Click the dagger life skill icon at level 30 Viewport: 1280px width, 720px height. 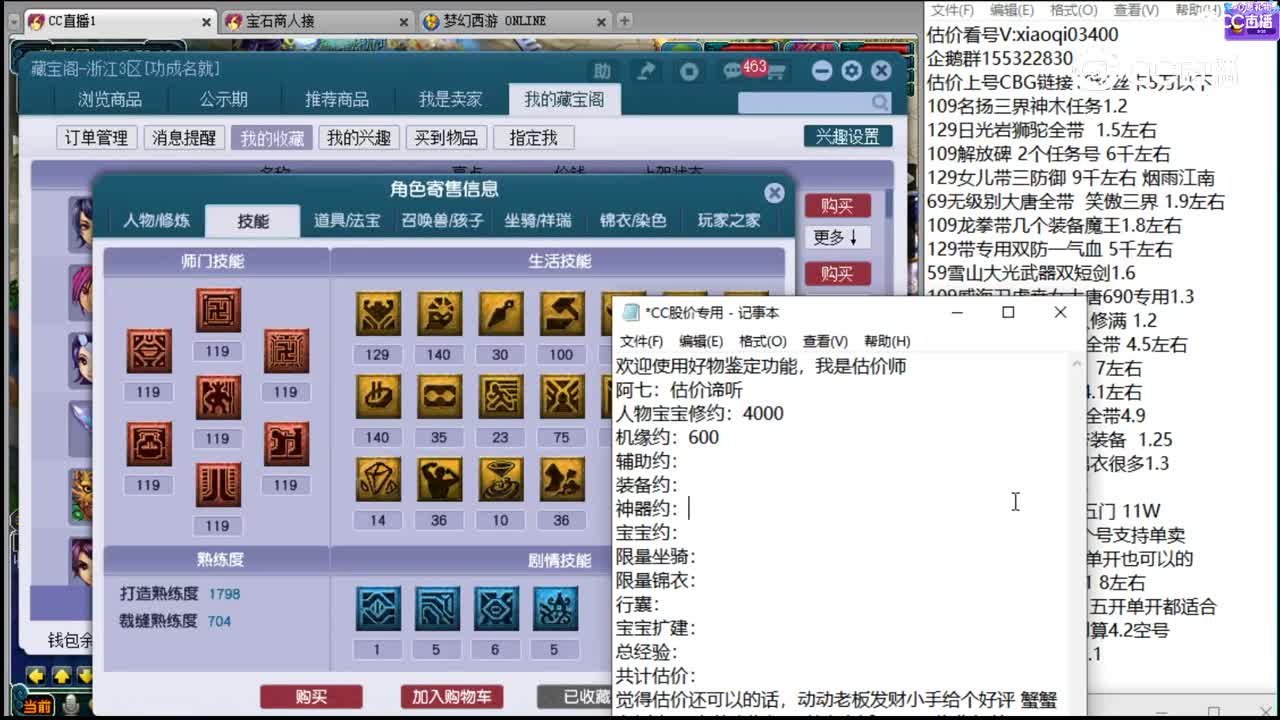click(x=500, y=315)
